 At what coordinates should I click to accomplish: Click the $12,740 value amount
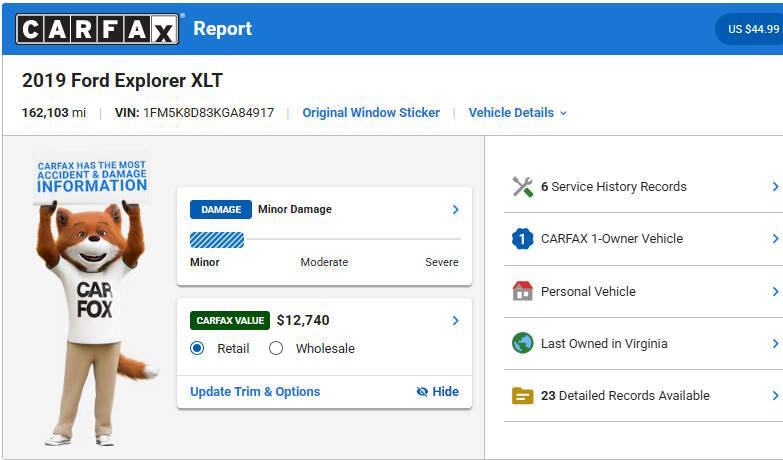pos(303,320)
